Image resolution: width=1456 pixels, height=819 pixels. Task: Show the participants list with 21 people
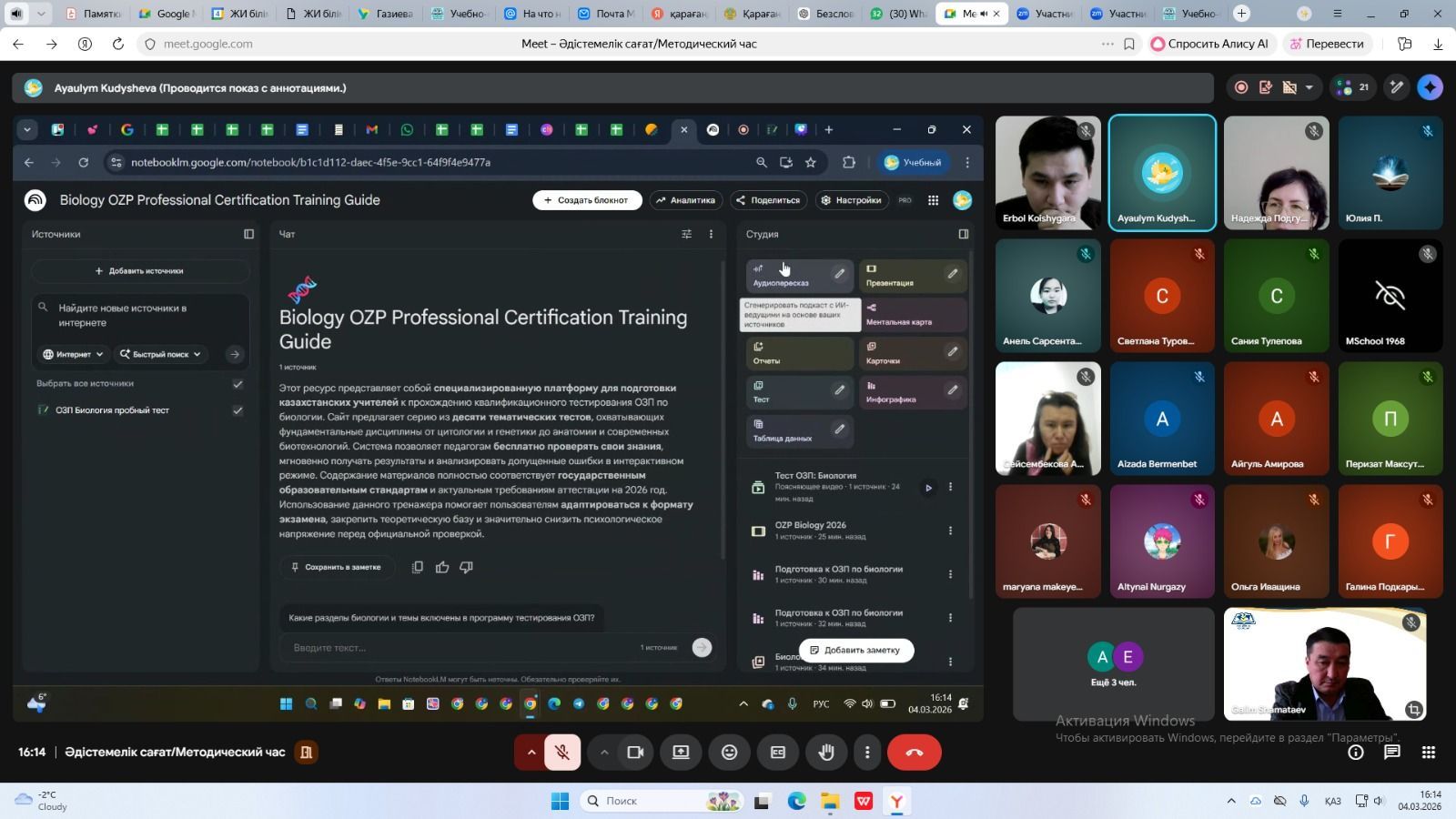1352,87
